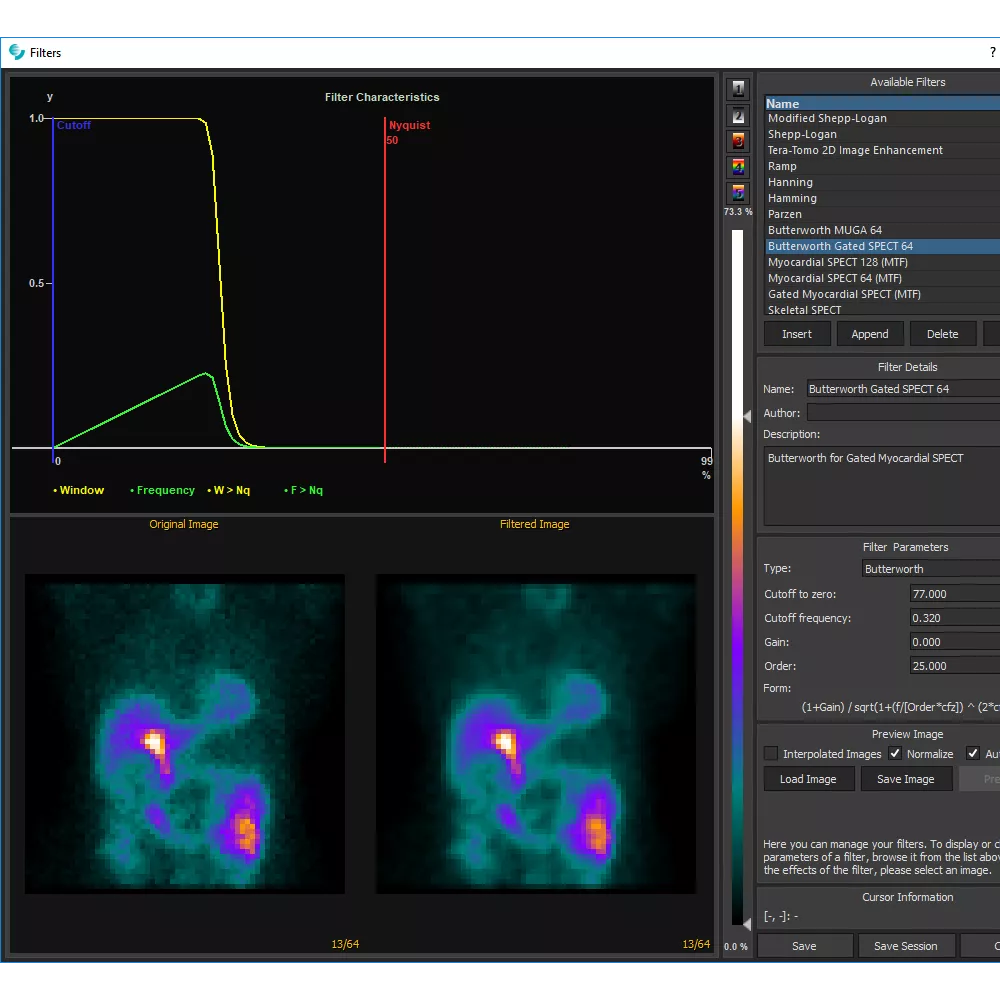Click the blue Cutoff marker label

(73, 125)
